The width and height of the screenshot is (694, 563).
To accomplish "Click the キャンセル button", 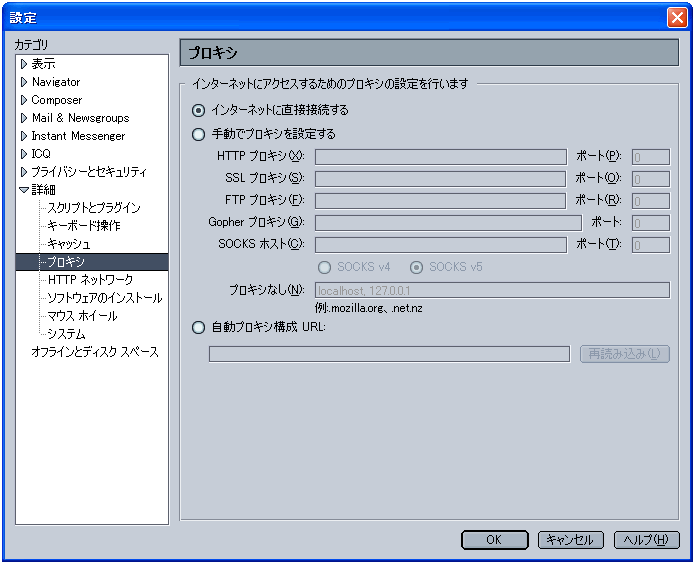I will (571, 540).
